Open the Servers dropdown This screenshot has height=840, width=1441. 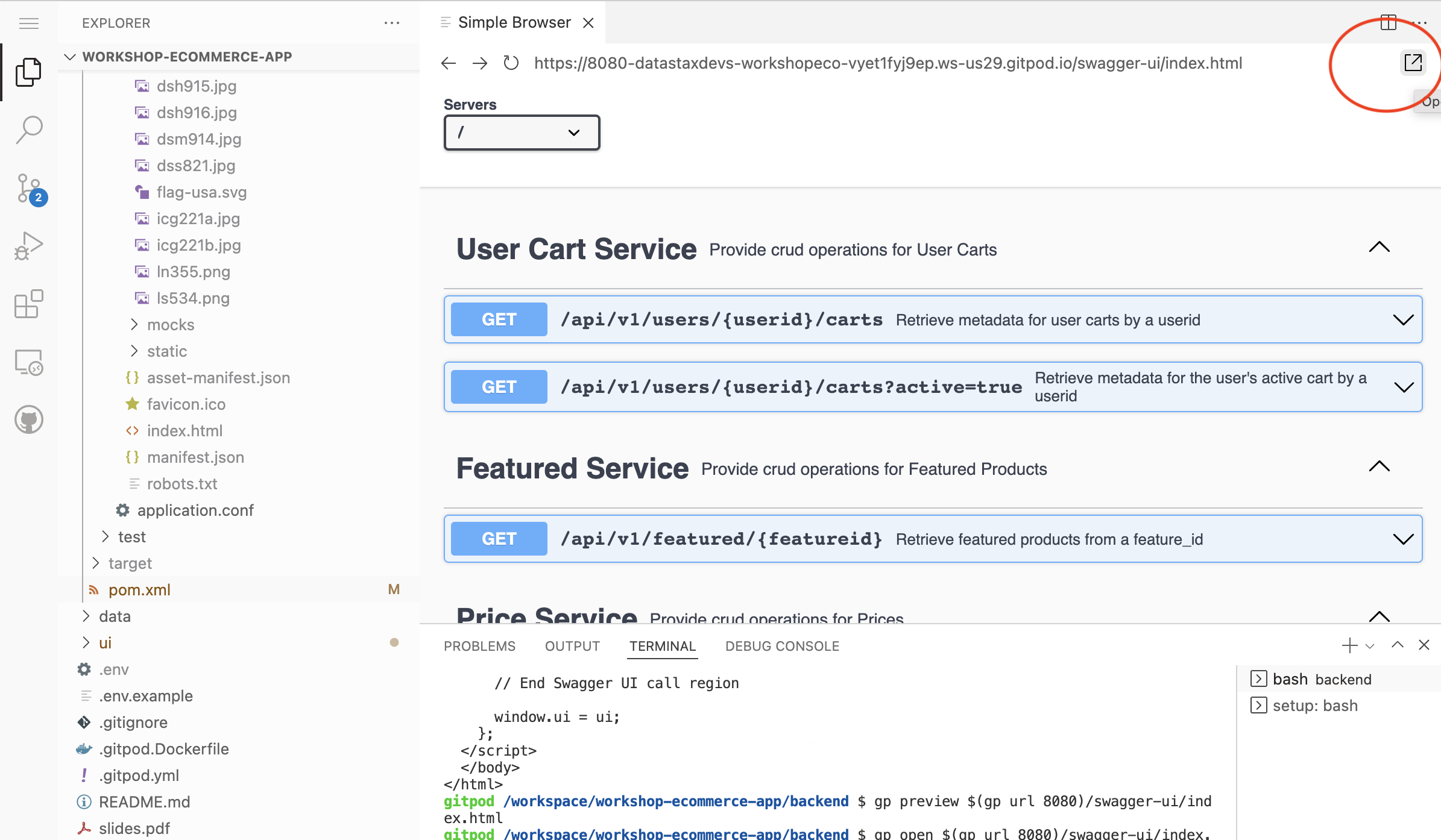point(522,133)
